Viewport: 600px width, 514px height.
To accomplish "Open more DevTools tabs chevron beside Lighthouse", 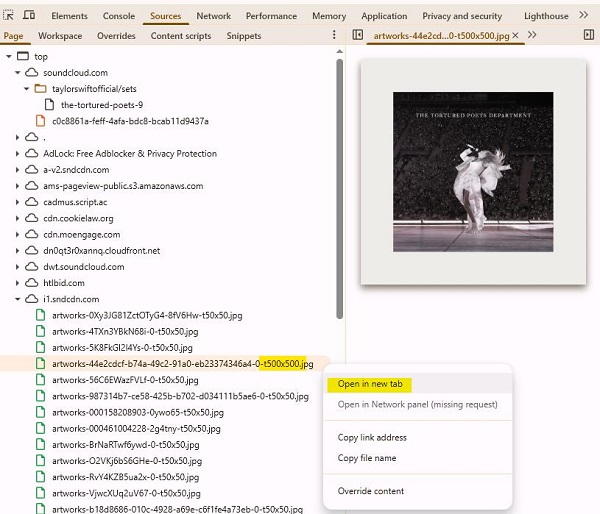I will 584,15.
